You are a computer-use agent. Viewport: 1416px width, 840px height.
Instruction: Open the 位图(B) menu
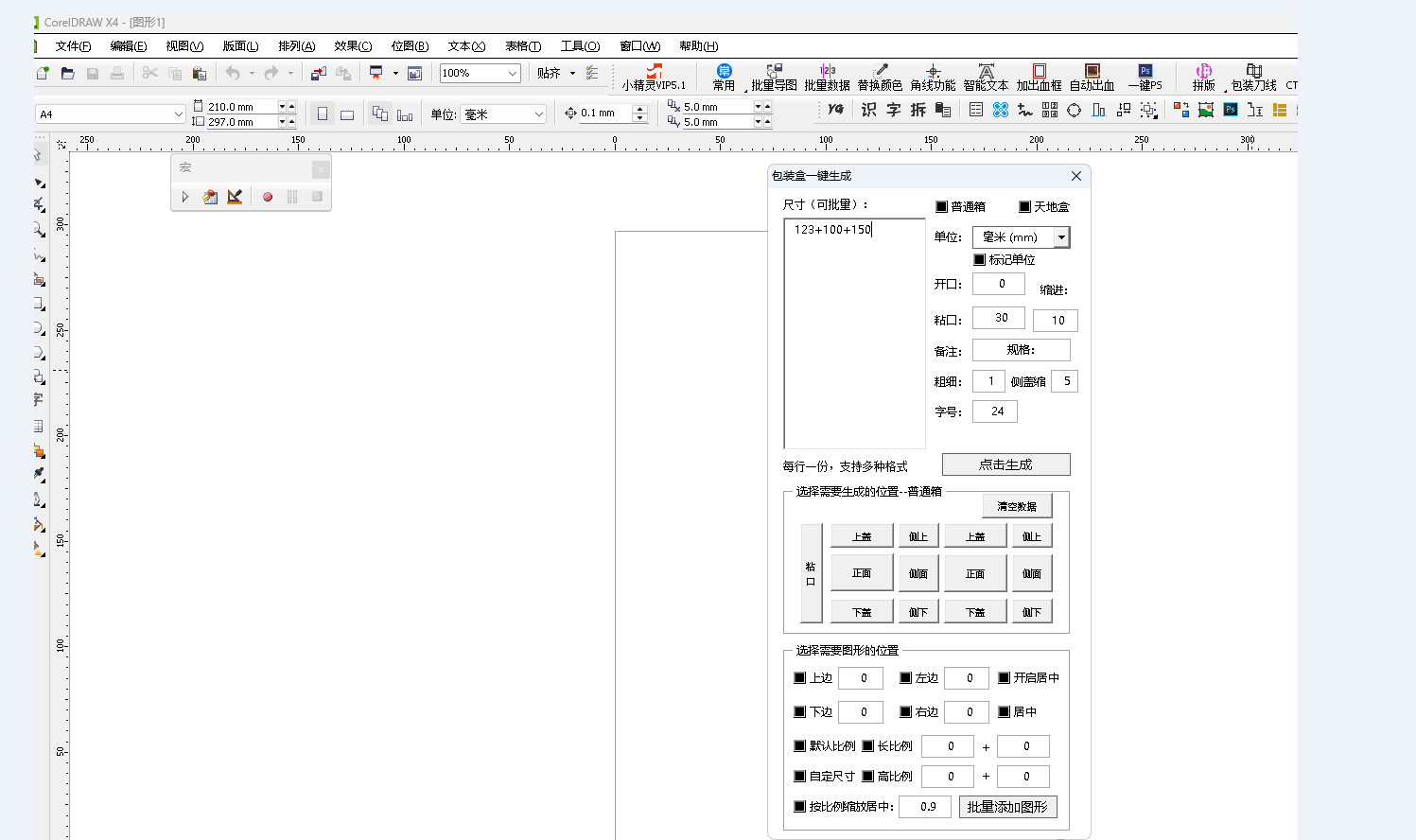(410, 46)
